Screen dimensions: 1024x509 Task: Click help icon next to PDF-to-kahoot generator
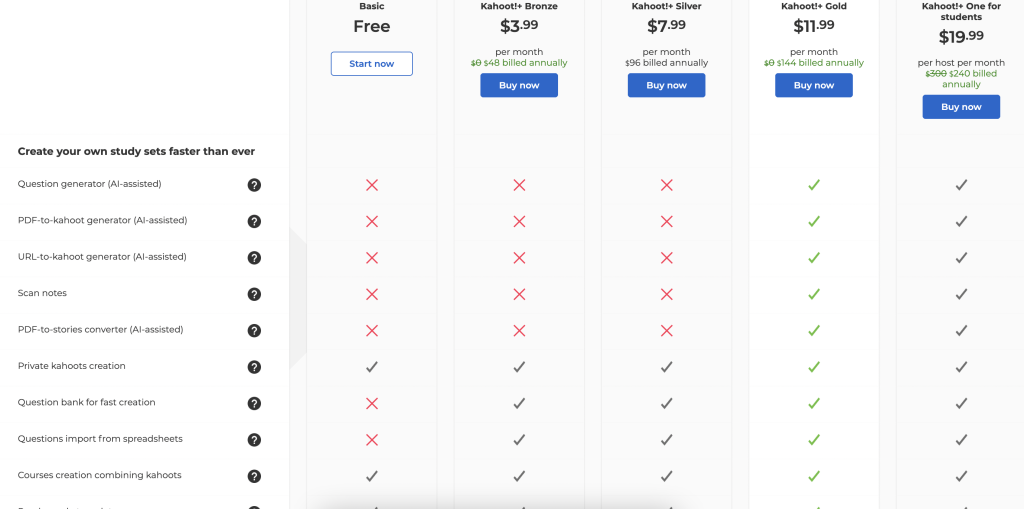[254, 222]
